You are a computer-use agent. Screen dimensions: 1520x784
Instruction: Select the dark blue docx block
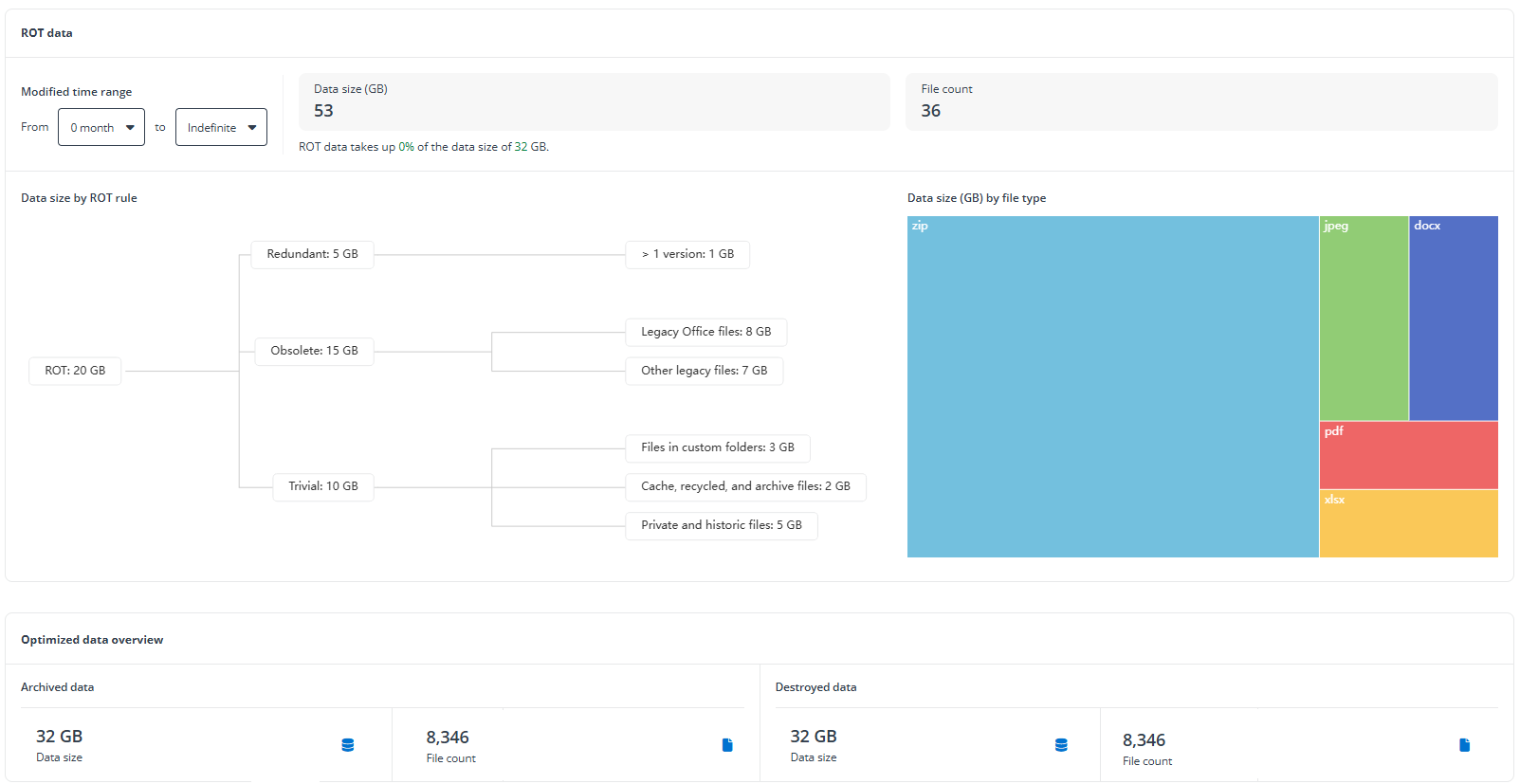[x=1454, y=319]
